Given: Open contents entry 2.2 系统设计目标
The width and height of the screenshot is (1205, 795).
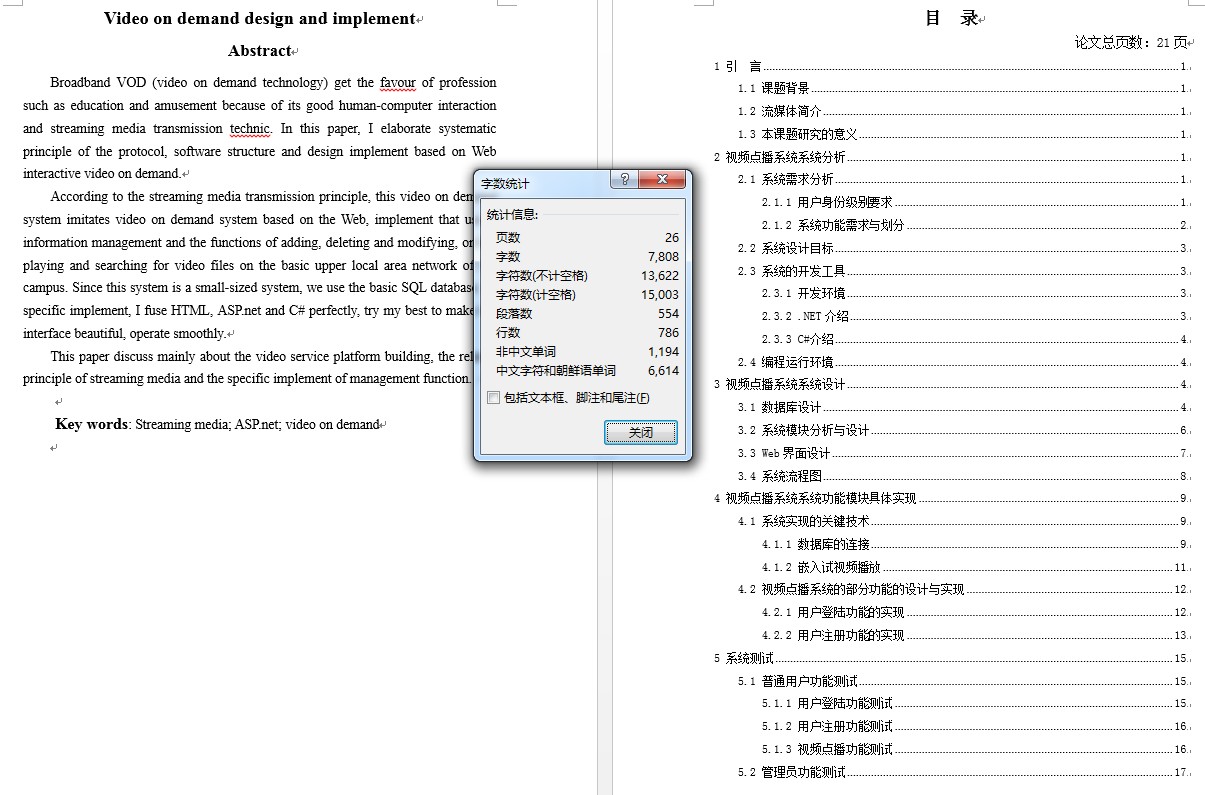Looking at the screenshot, I should click(963, 248).
